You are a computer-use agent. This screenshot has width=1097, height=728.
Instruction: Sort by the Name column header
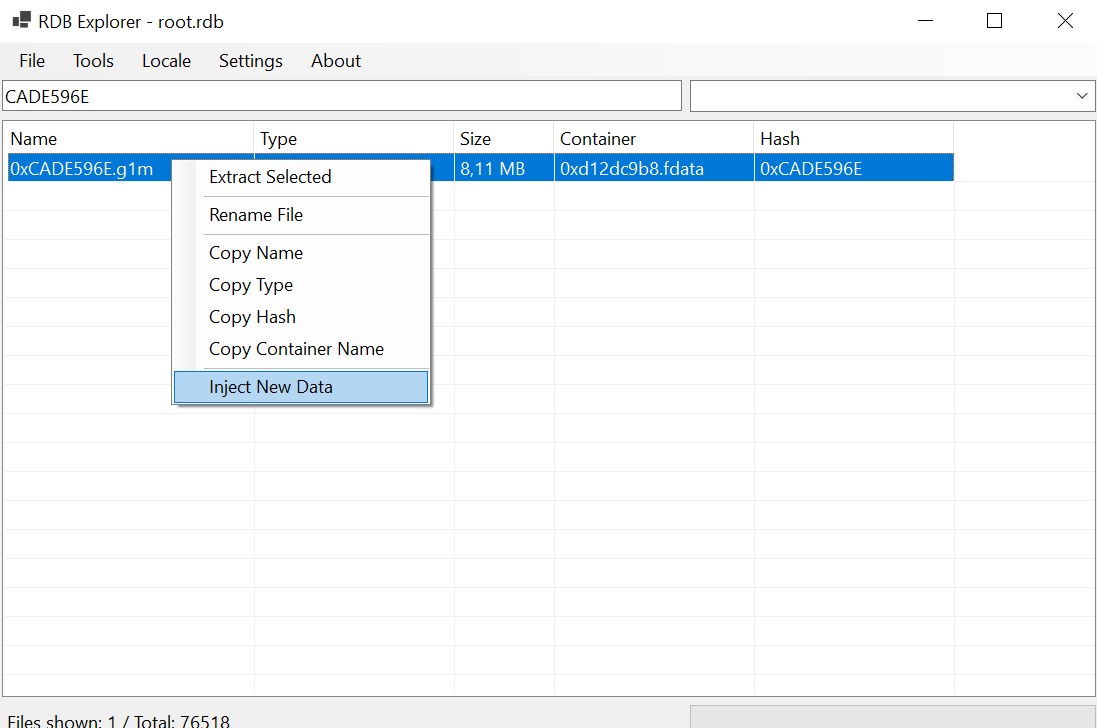[129, 138]
